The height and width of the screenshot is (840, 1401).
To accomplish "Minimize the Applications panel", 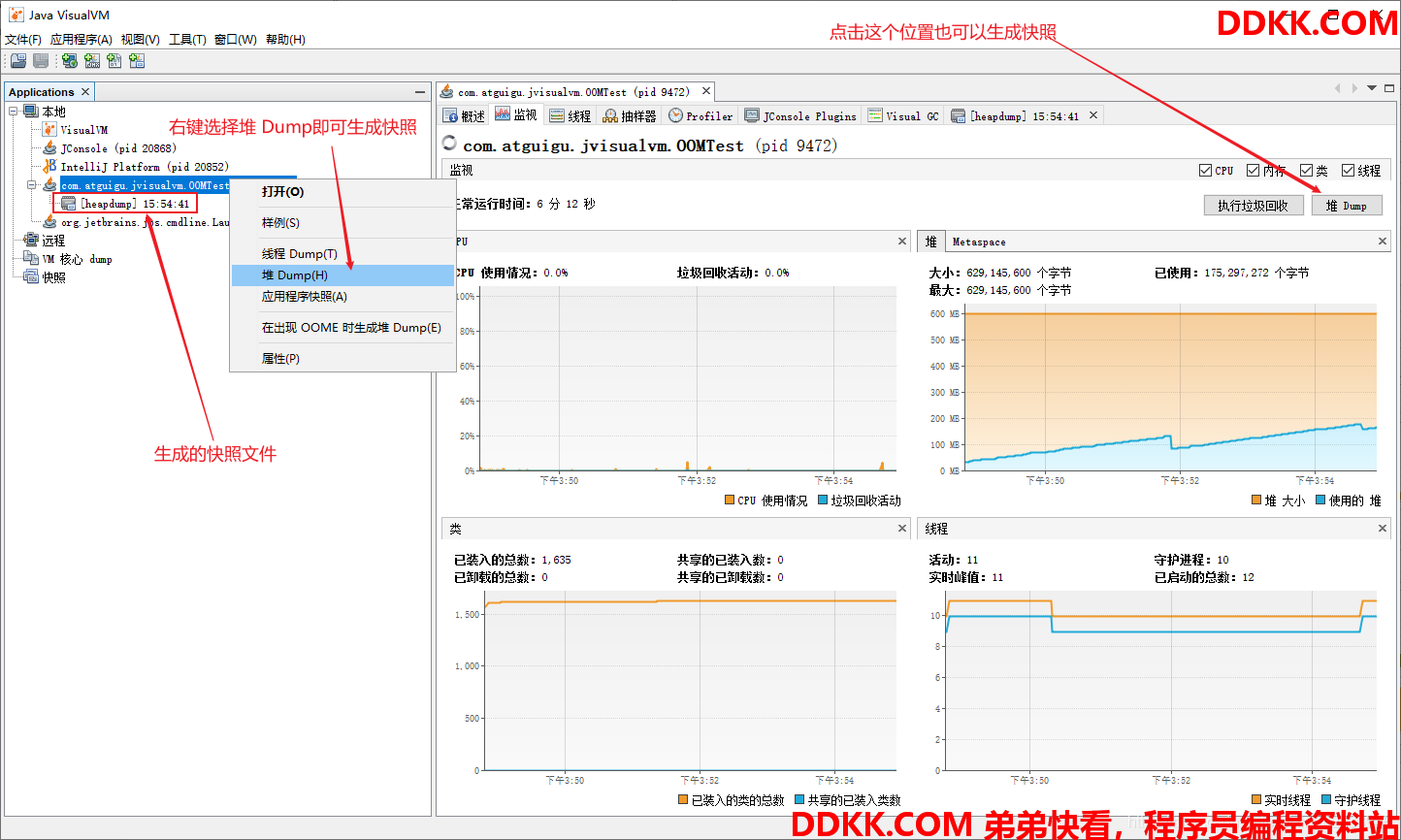I will pyautogui.click(x=420, y=92).
